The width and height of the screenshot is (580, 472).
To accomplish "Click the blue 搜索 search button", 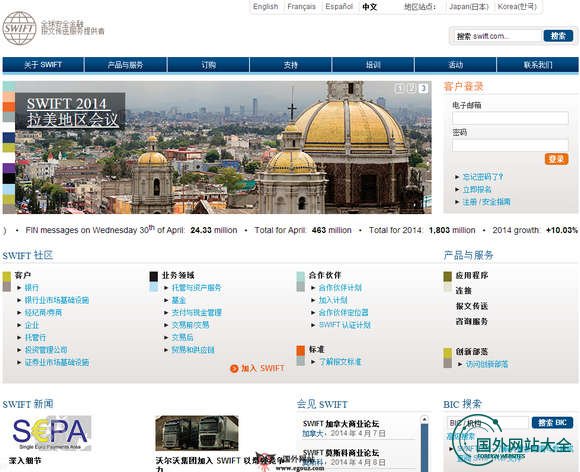I will [558, 36].
